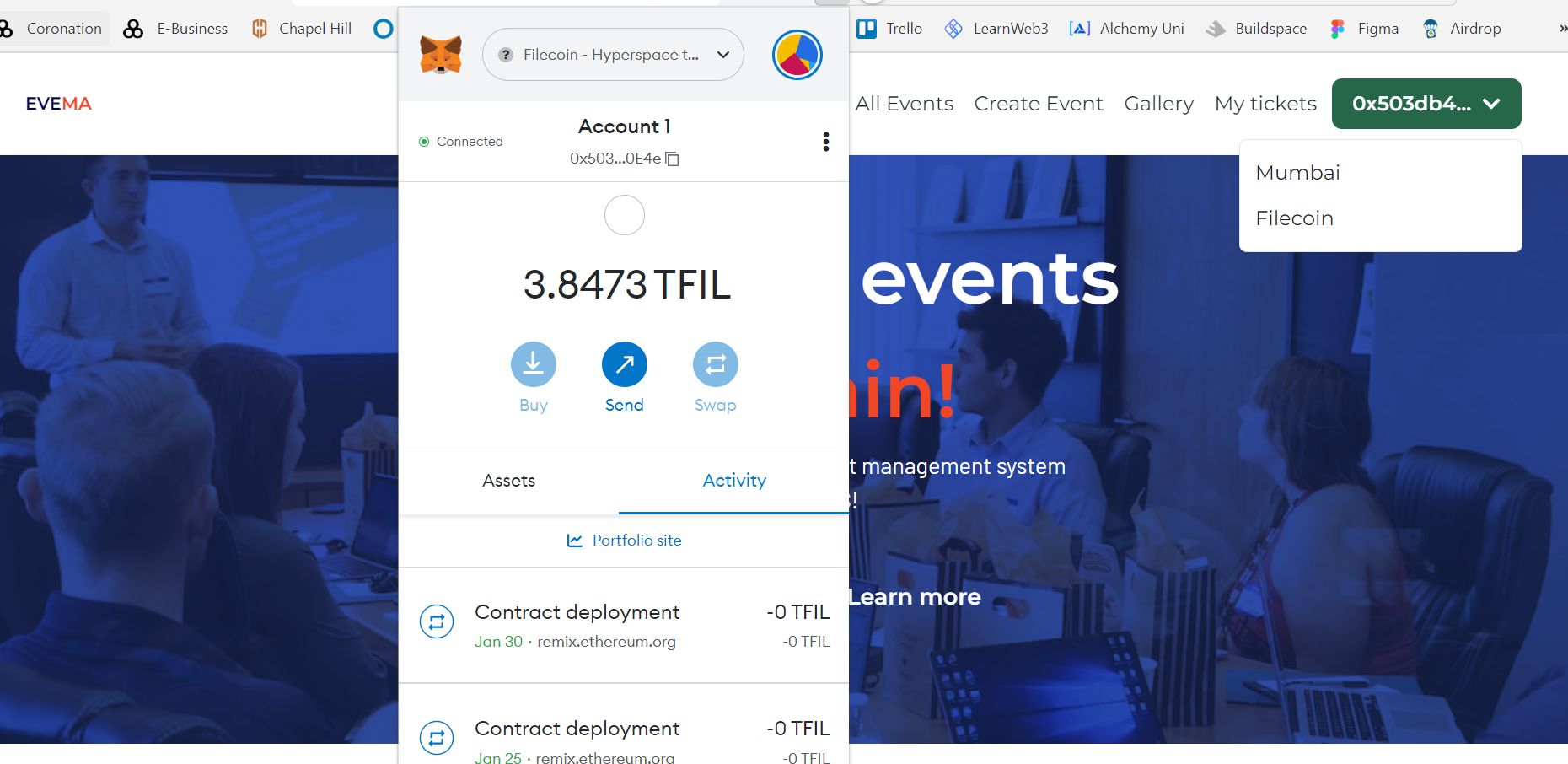Click the Connected status indicator
The width and height of the screenshot is (1568, 764).
461,142
